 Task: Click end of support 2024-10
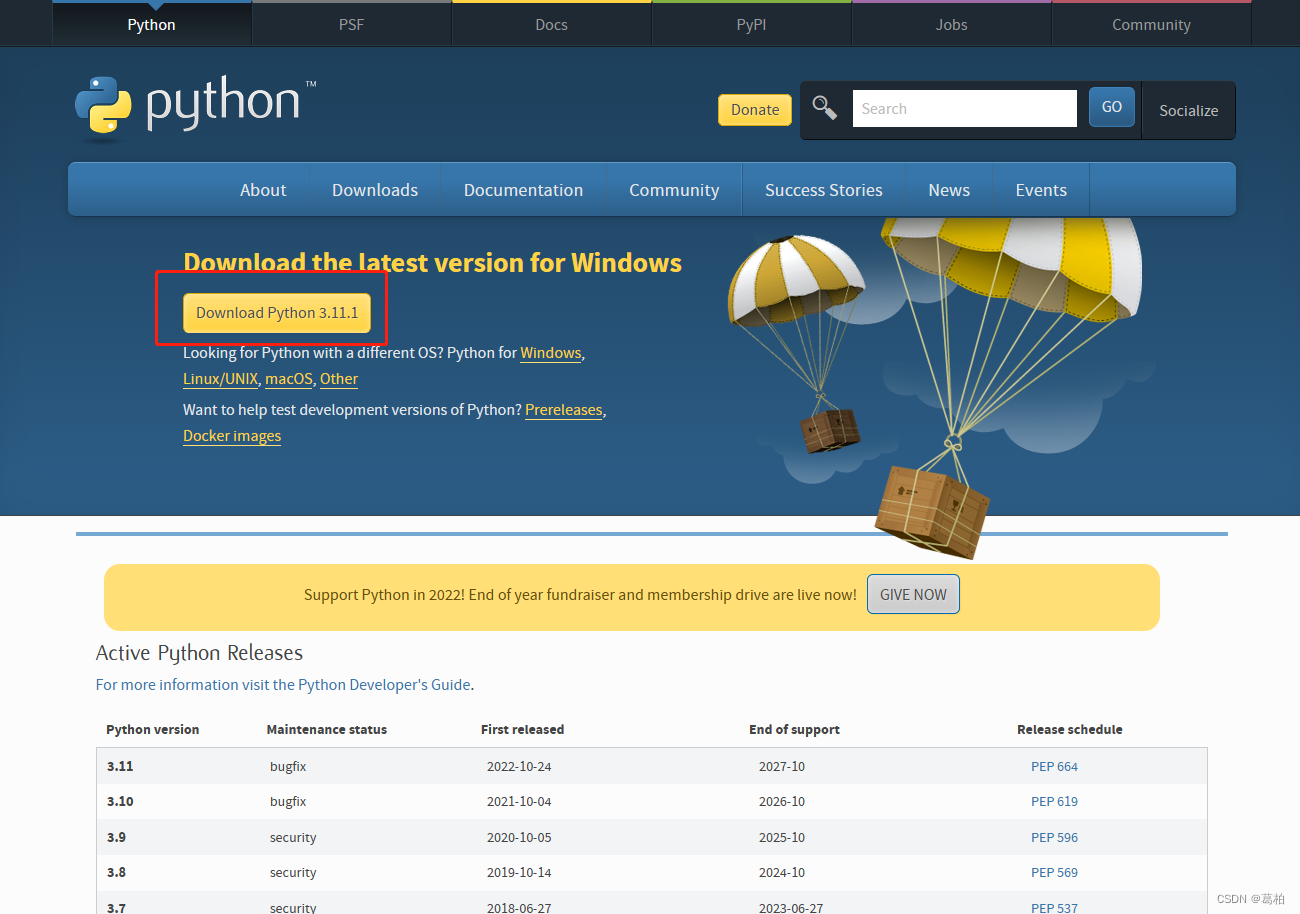click(782, 873)
